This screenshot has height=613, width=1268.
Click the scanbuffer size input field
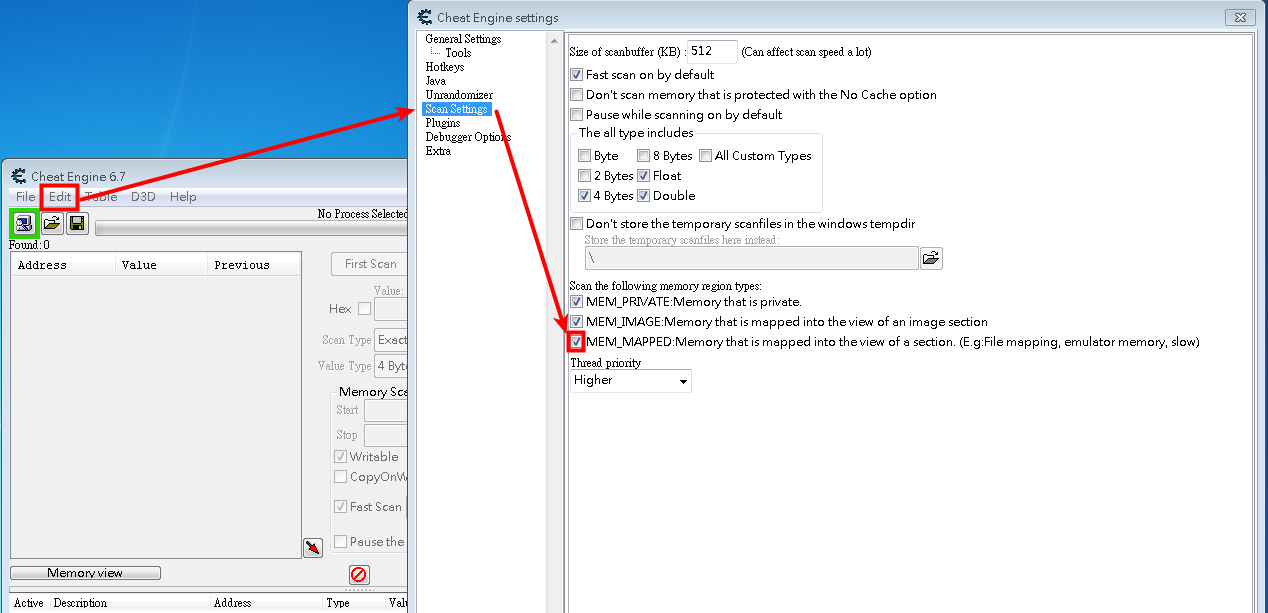(x=712, y=51)
